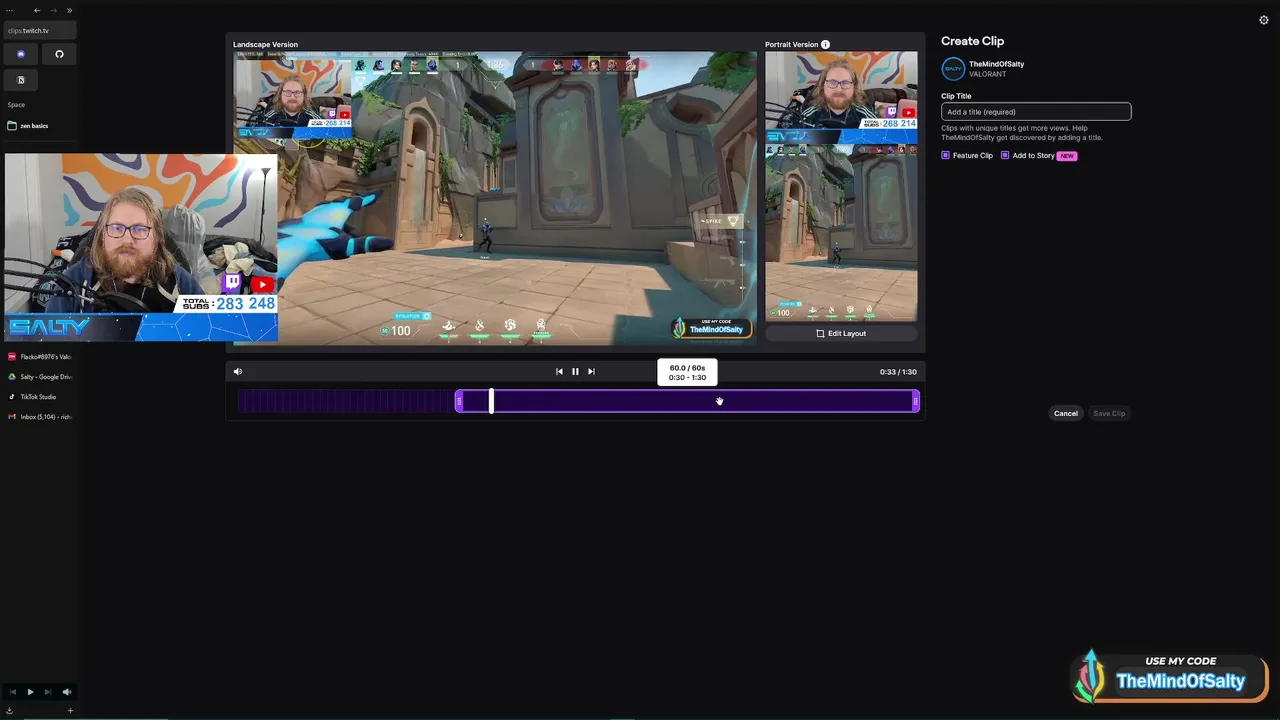Pause the clip preview
The height and width of the screenshot is (720, 1280).
[x=575, y=372]
